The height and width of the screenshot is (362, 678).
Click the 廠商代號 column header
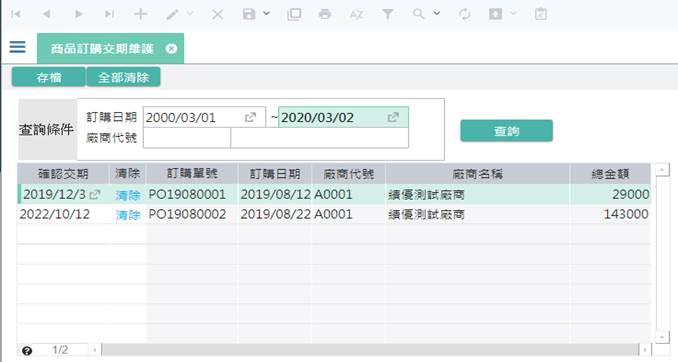[x=349, y=174]
